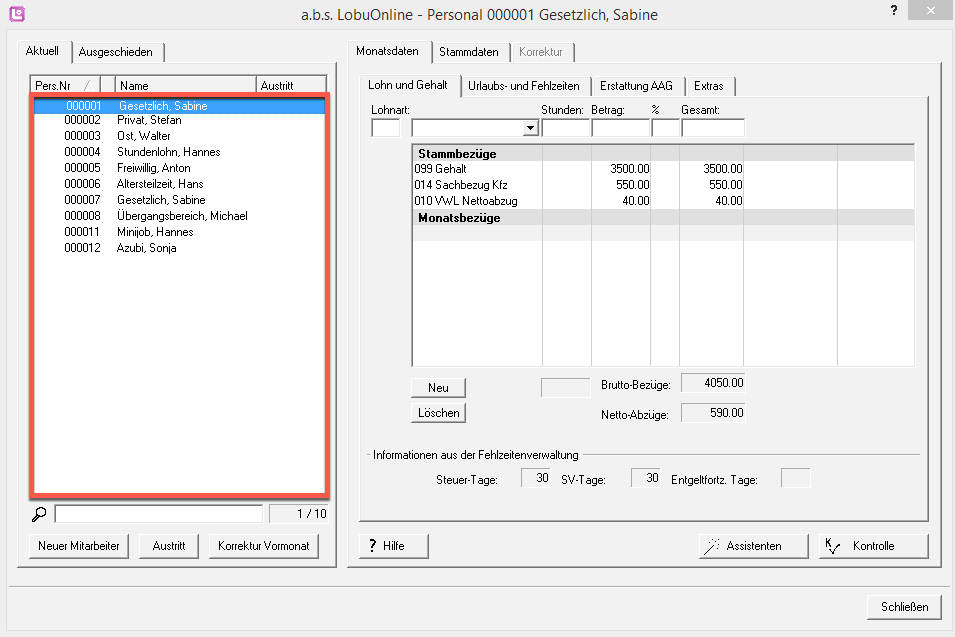Click the question mark help icon in title bar
Viewport: 955px width, 637px height.
click(x=893, y=10)
